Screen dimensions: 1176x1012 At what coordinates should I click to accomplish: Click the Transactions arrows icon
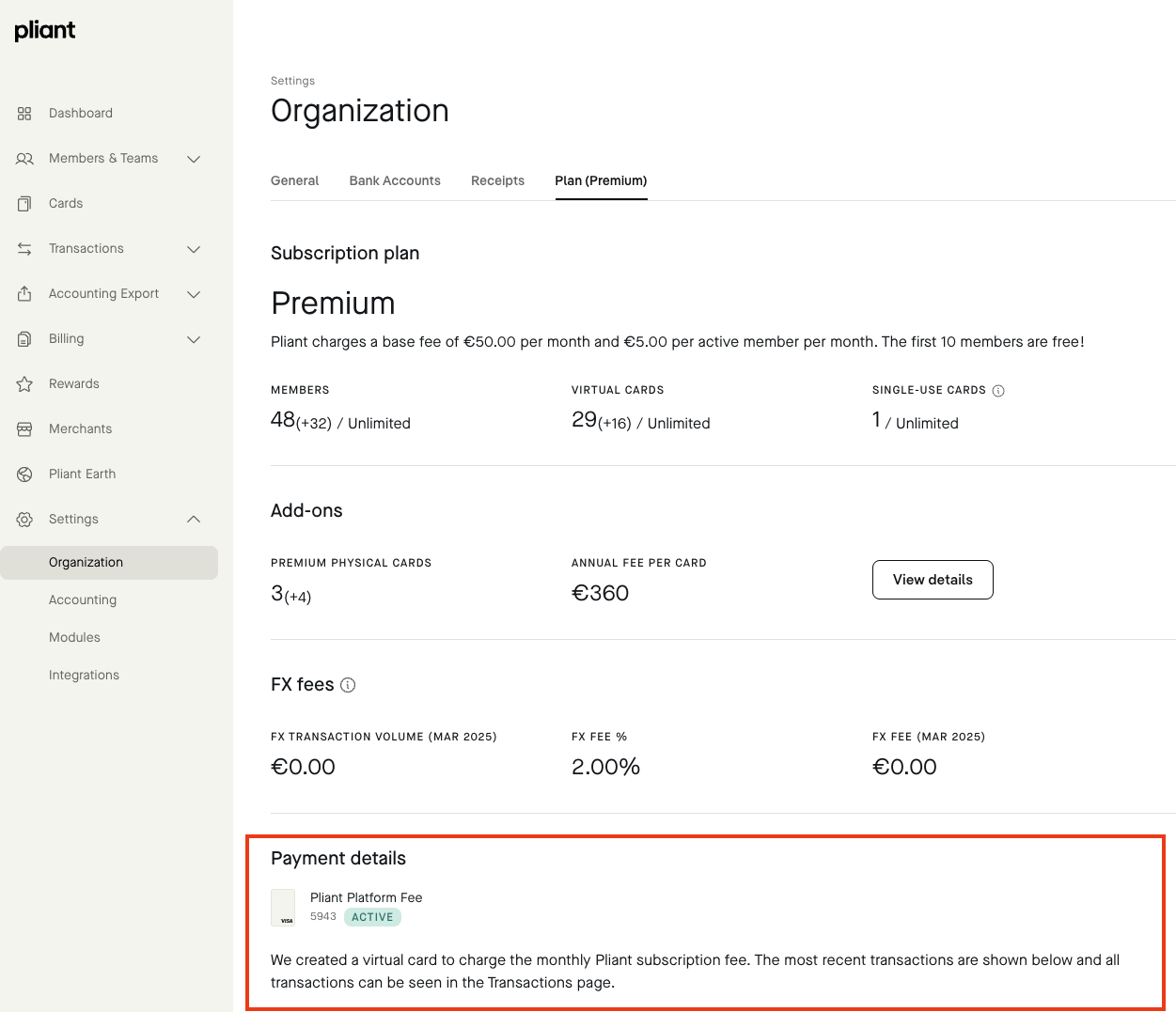pos(24,249)
